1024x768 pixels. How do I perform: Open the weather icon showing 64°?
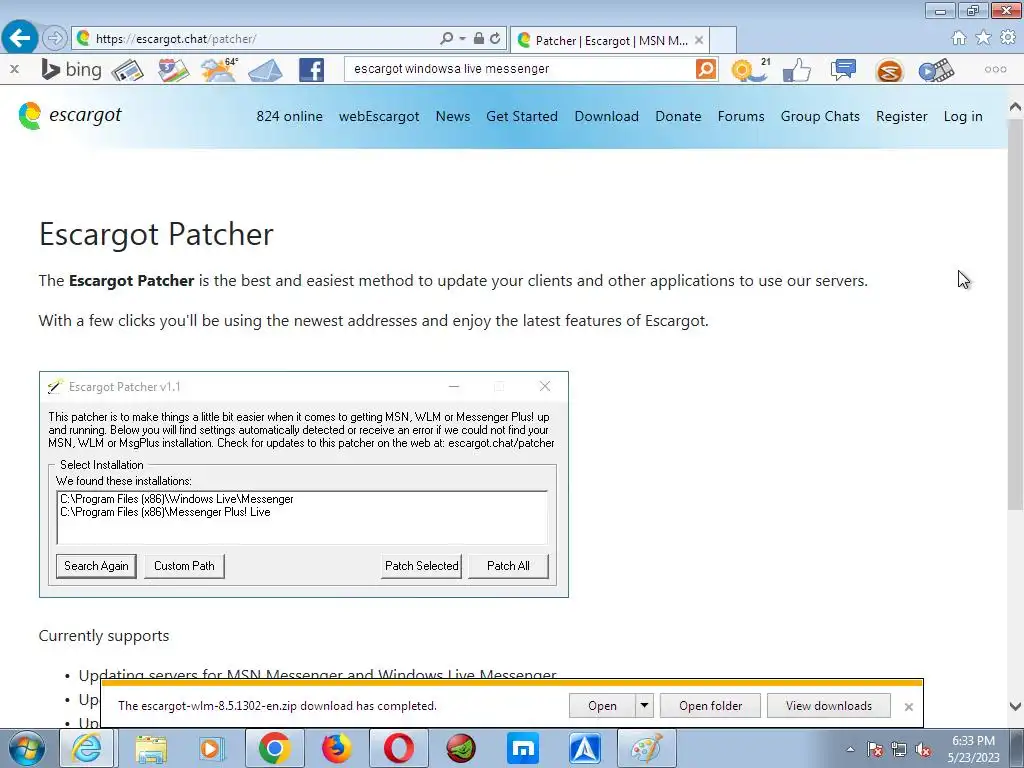pos(219,69)
